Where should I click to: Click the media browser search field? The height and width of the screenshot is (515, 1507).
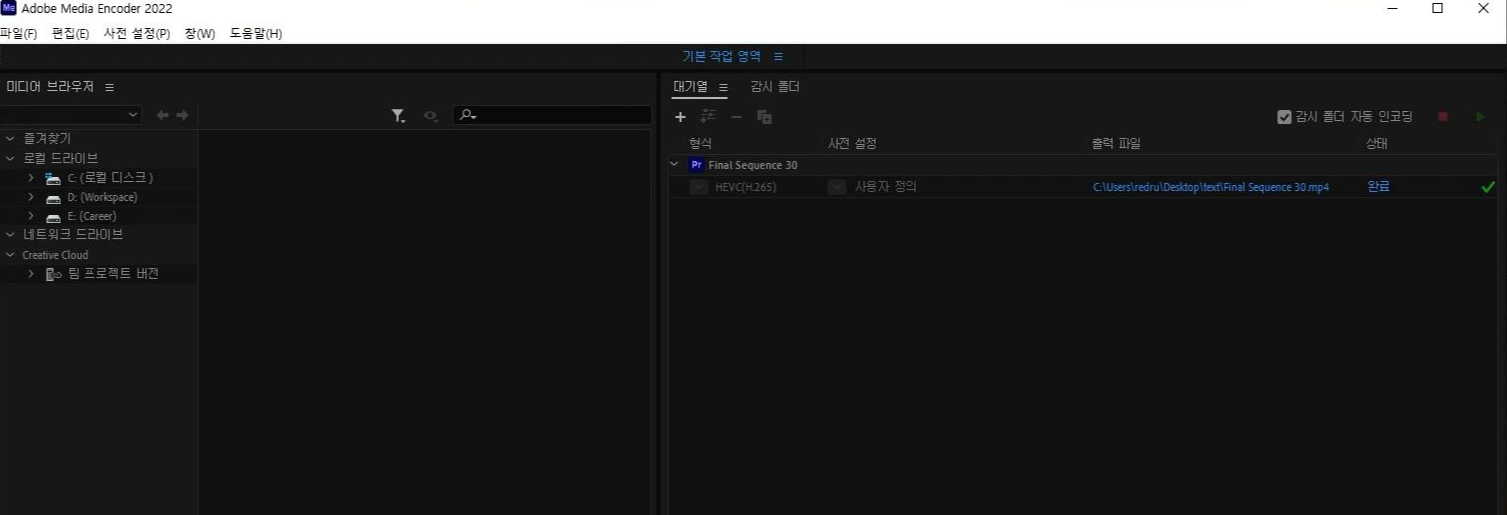point(552,116)
